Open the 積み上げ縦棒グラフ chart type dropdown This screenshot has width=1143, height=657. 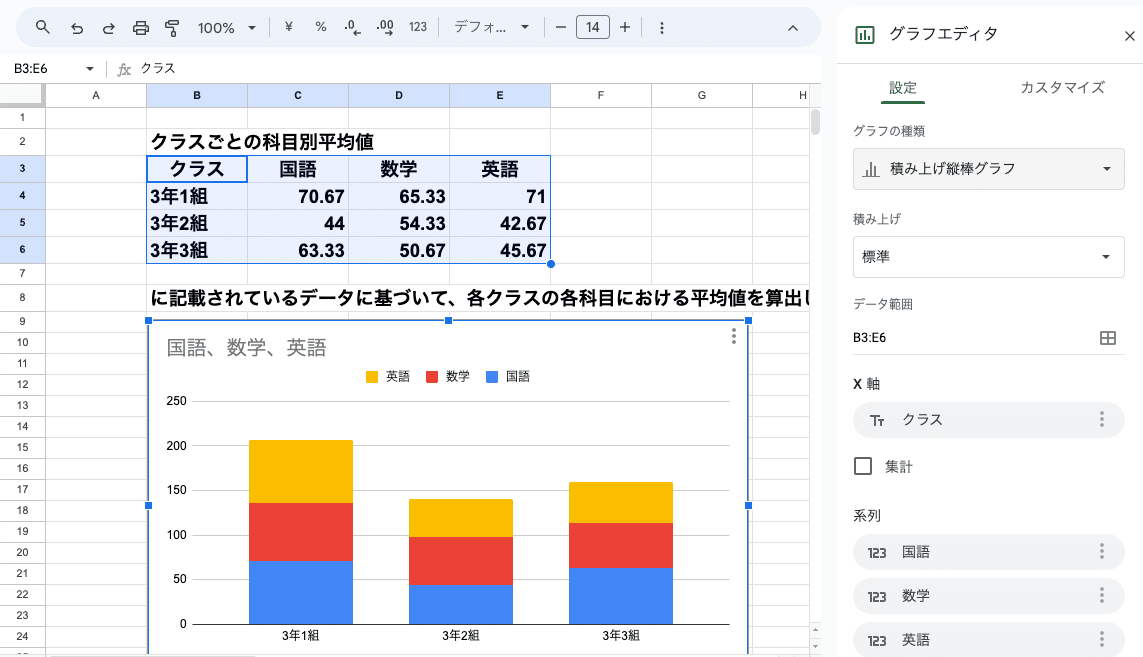[988, 169]
